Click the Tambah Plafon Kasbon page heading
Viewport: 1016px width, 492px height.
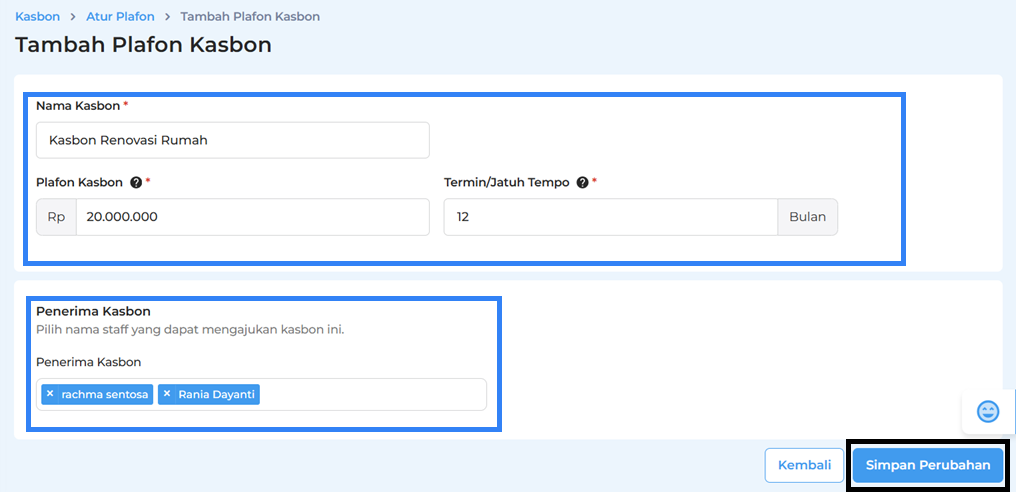point(143,45)
